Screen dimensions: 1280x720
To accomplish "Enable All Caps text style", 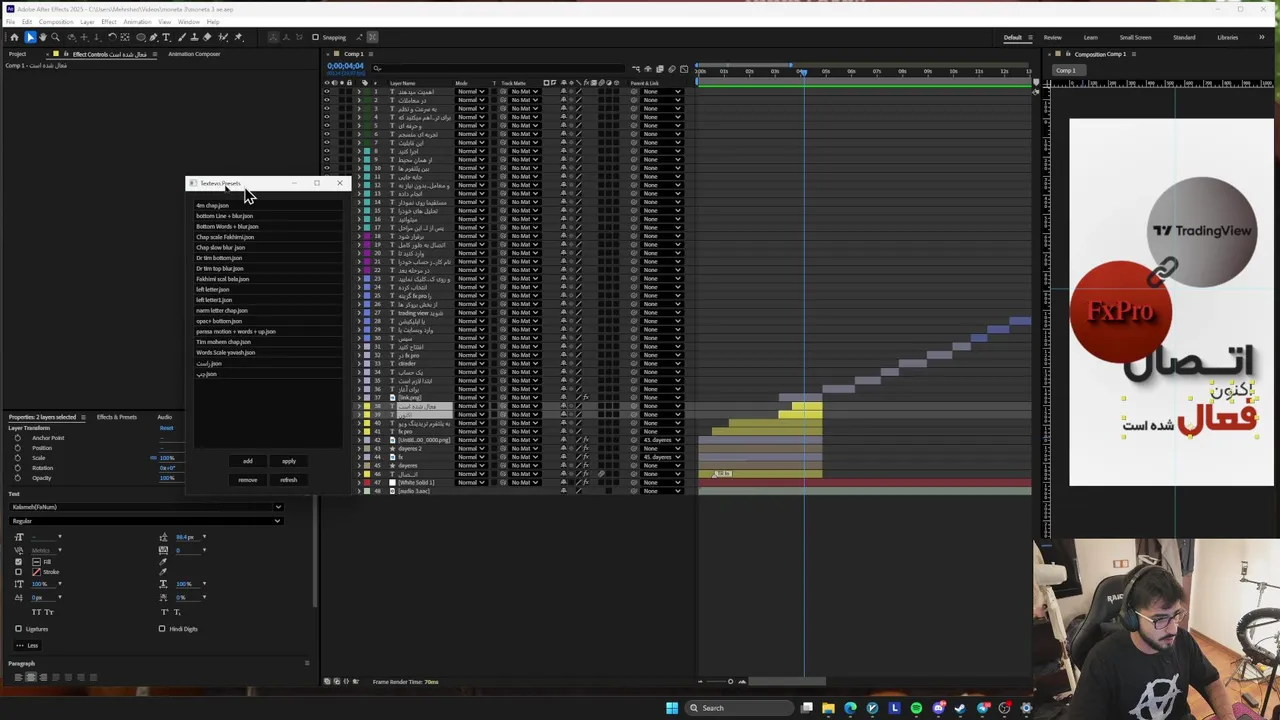I will (36, 612).
